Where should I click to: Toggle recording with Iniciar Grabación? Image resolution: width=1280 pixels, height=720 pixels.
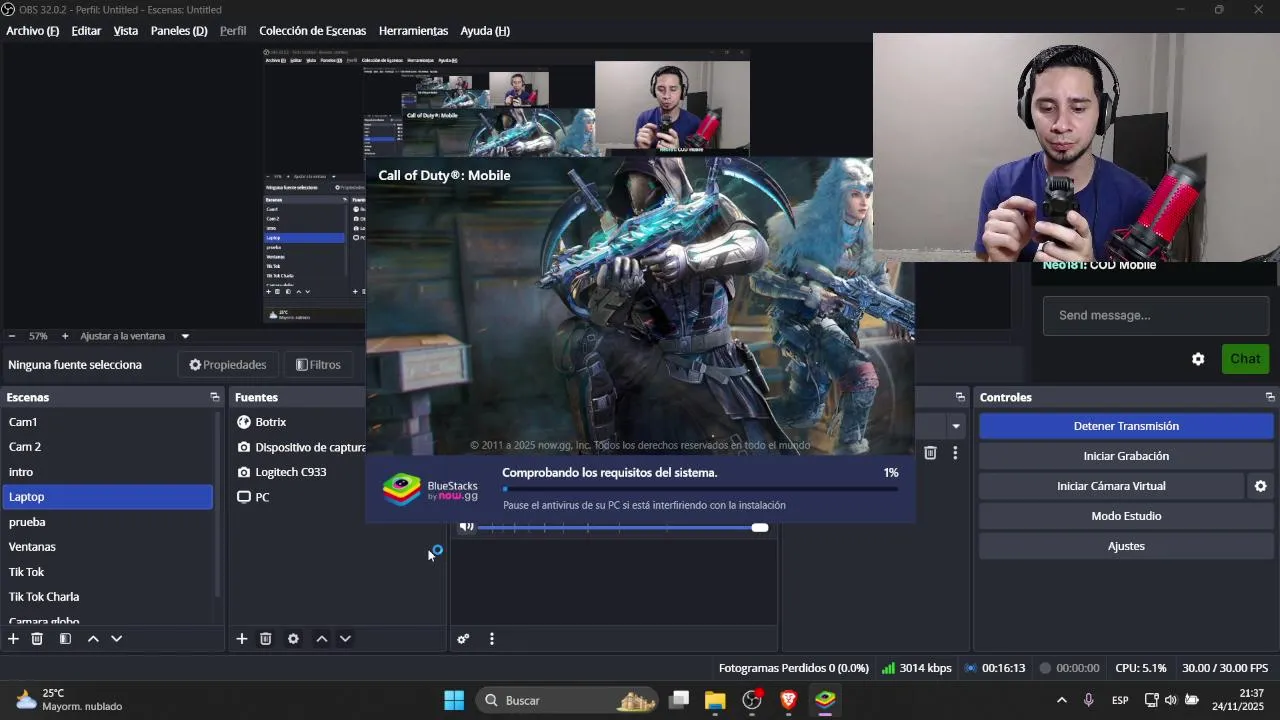pyautogui.click(x=1126, y=456)
